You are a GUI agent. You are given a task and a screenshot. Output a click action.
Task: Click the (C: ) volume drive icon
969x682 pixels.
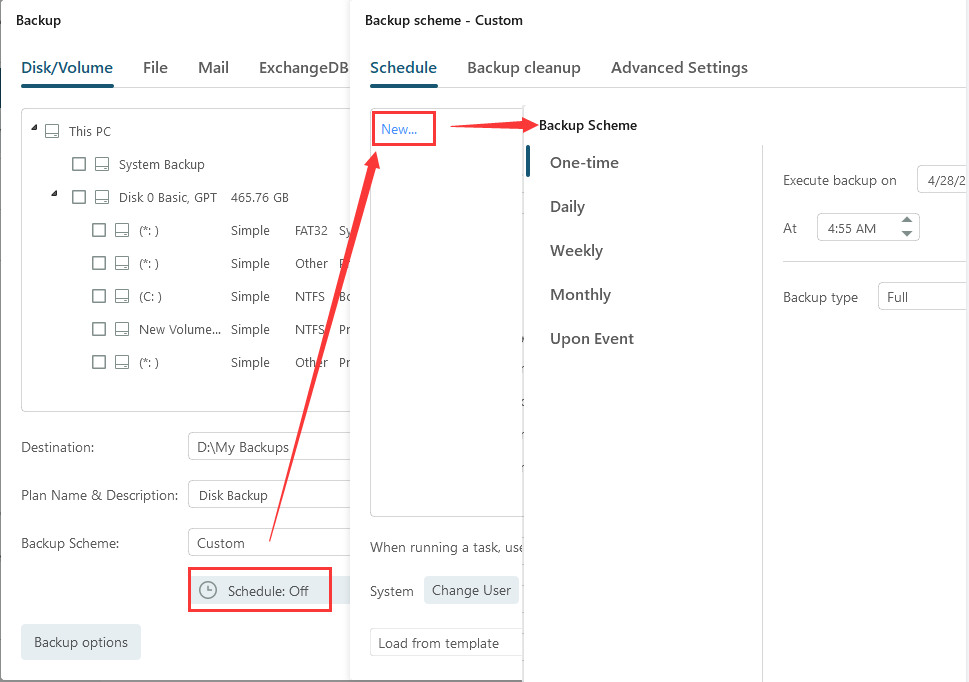pyautogui.click(x=121, y=296)
